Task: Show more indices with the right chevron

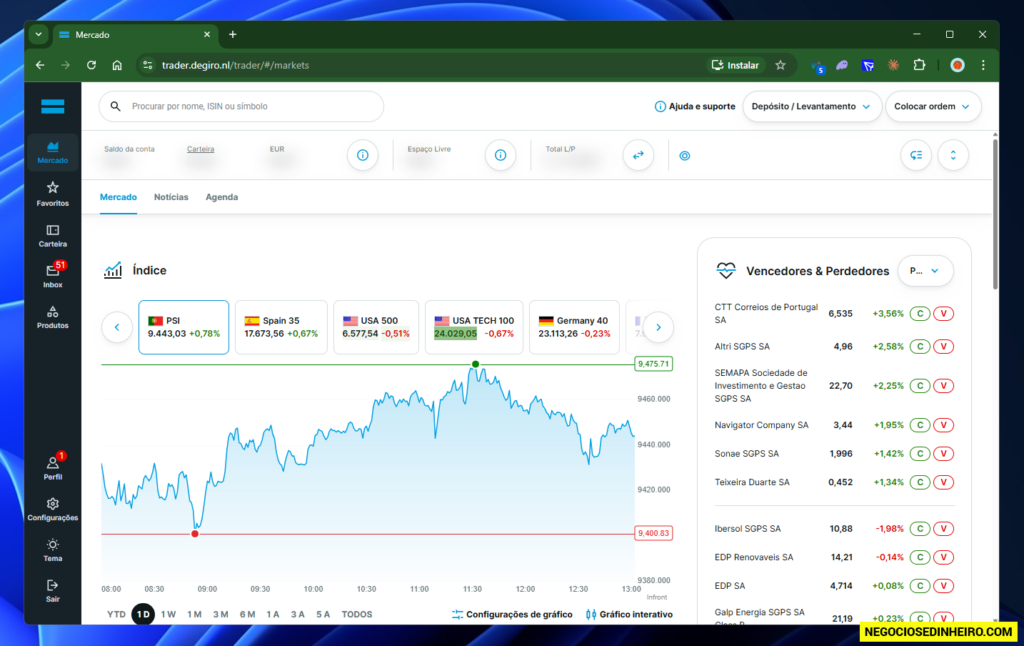Action: [x=658, y=327]
